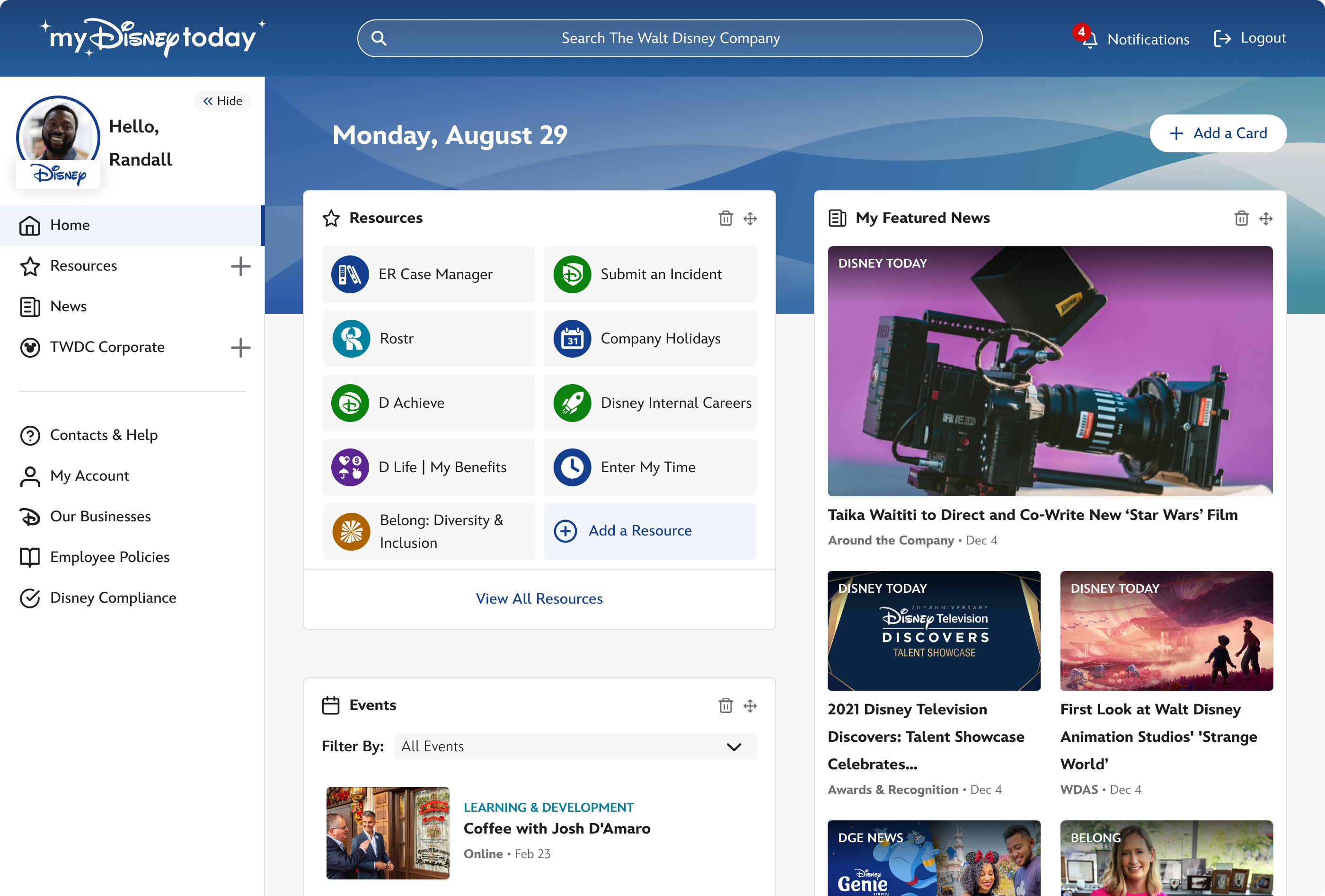Screen dimensions: 1325x896
Task: Go to News in sidebar
Action: 69,307
